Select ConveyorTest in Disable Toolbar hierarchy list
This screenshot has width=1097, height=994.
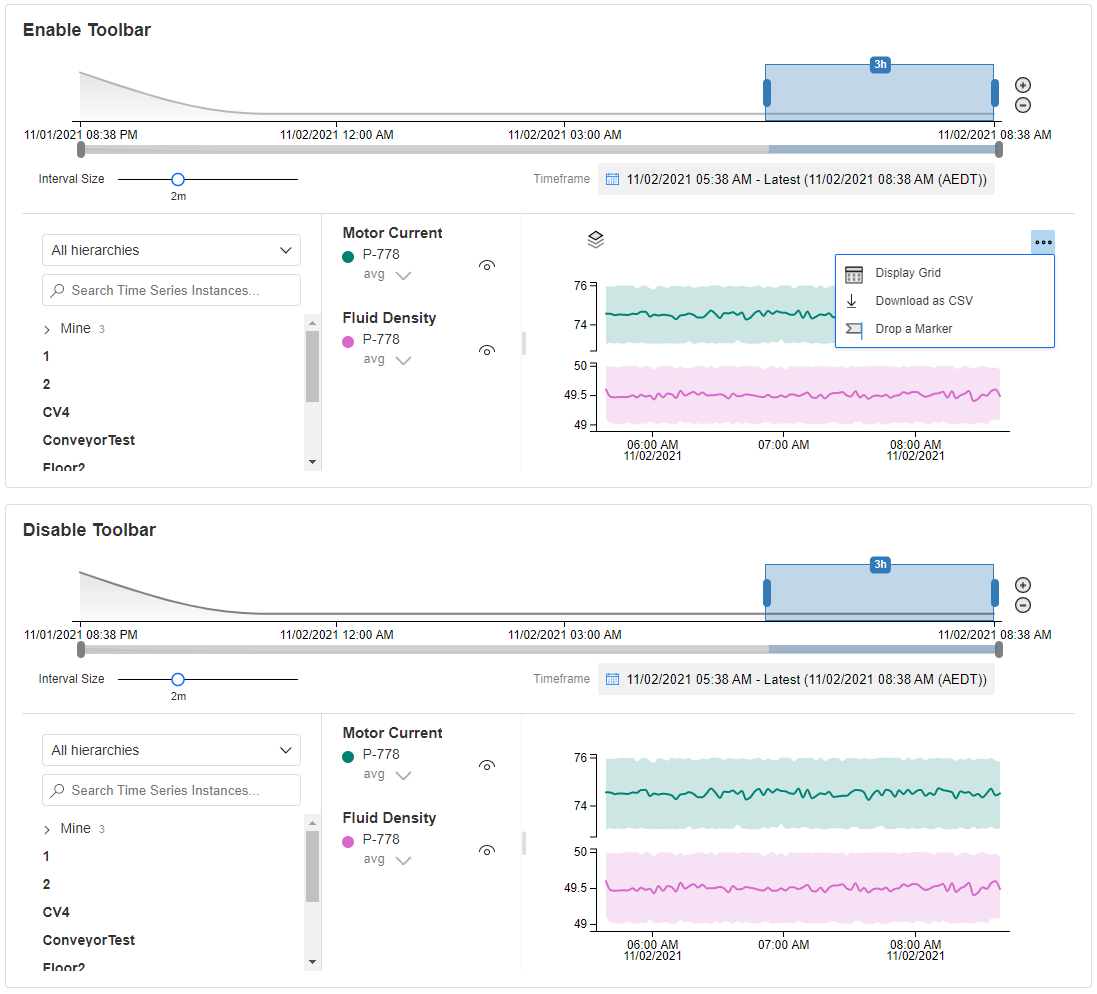(89, 941)
